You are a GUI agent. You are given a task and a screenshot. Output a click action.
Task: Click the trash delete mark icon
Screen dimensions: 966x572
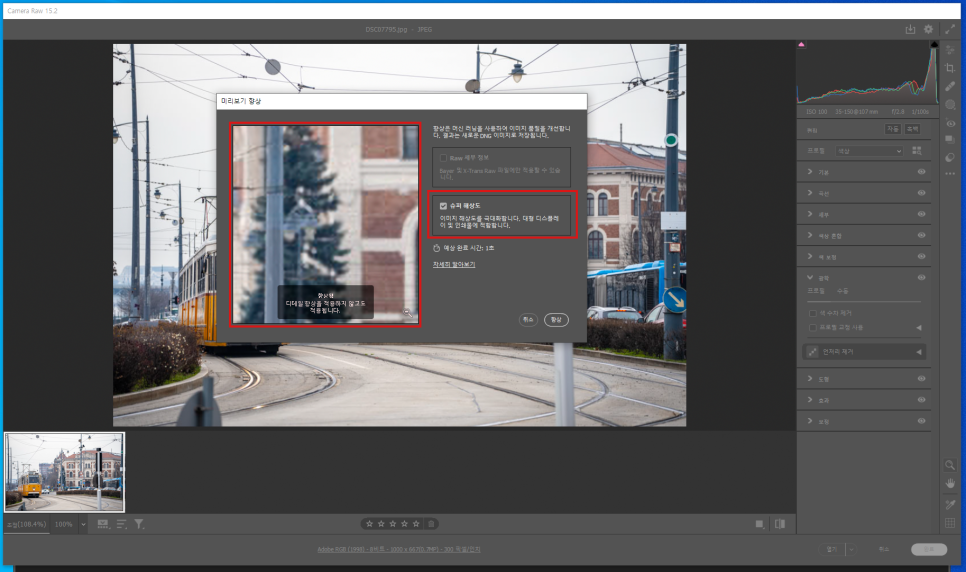(431, 524)
